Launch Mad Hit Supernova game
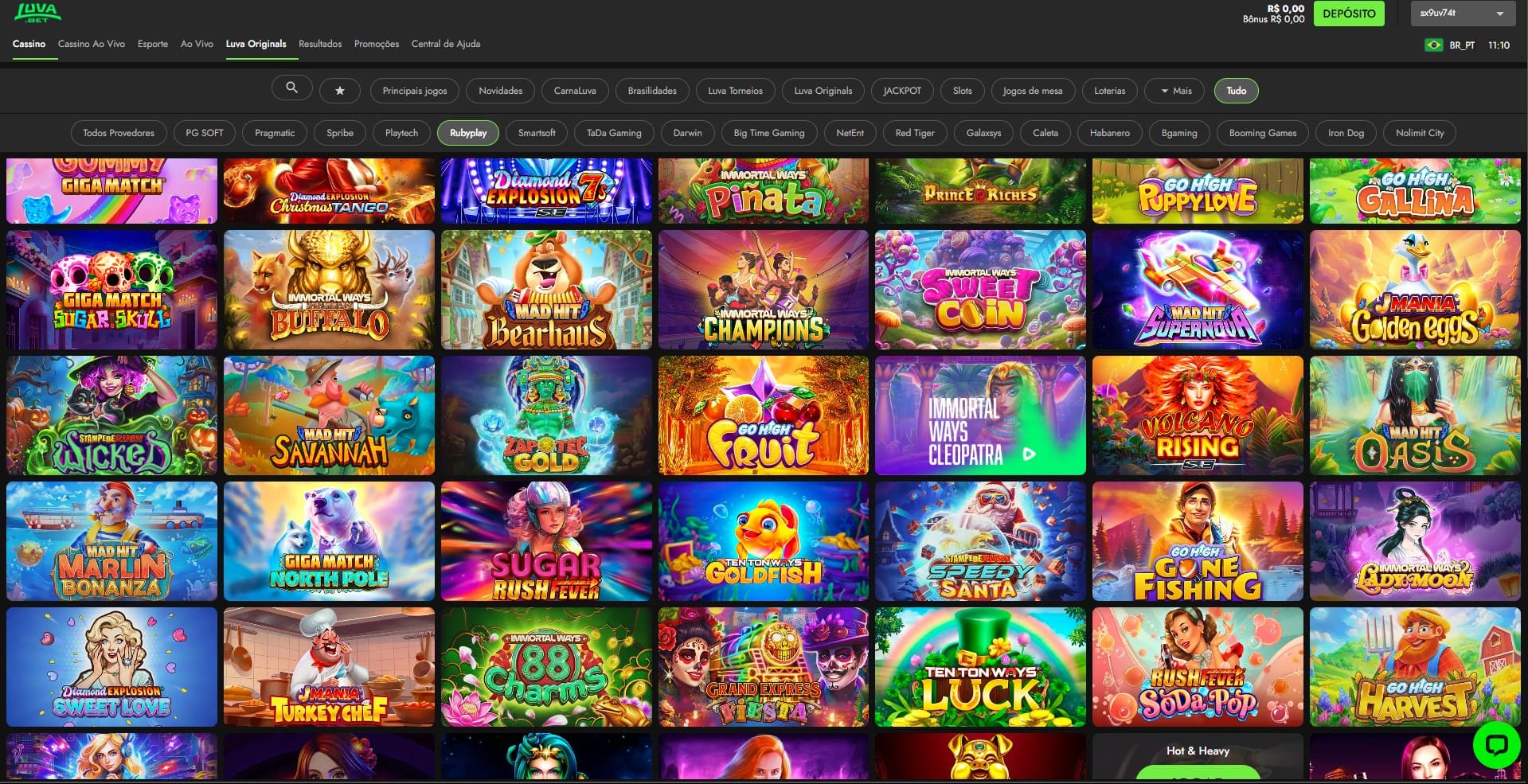The width and height of the screenshot is (1528, 784). [1198, 290]
